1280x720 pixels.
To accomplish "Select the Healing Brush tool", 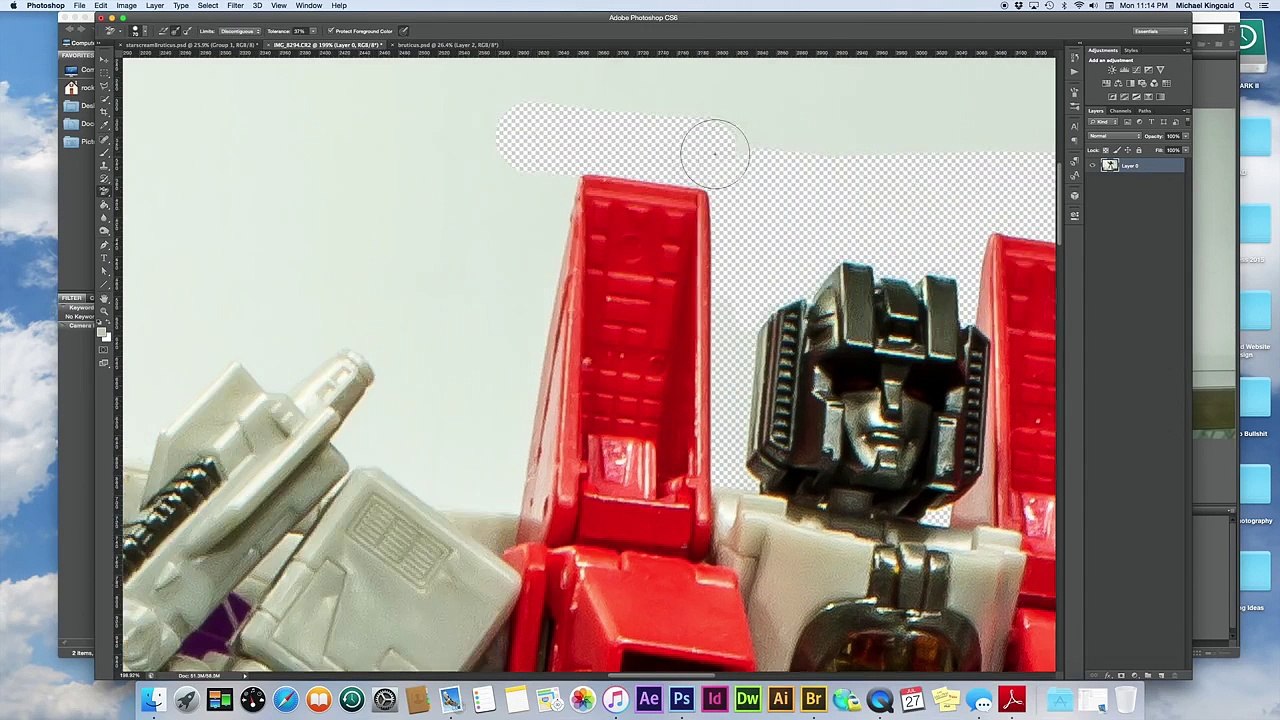I will tap(104, 139).
